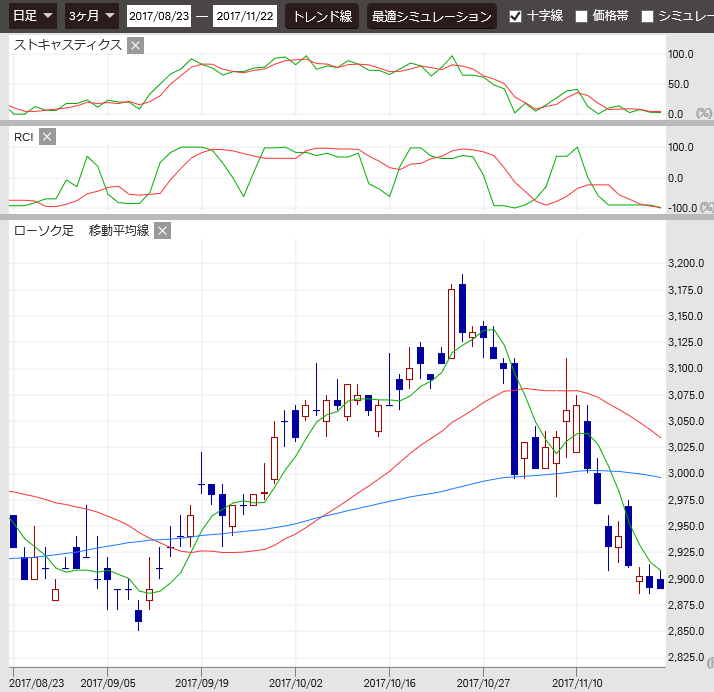Close the ストキャスティクス indicator panel
Image resolution: width=714 pixels, height=692 pixels.
click(136, 45)
